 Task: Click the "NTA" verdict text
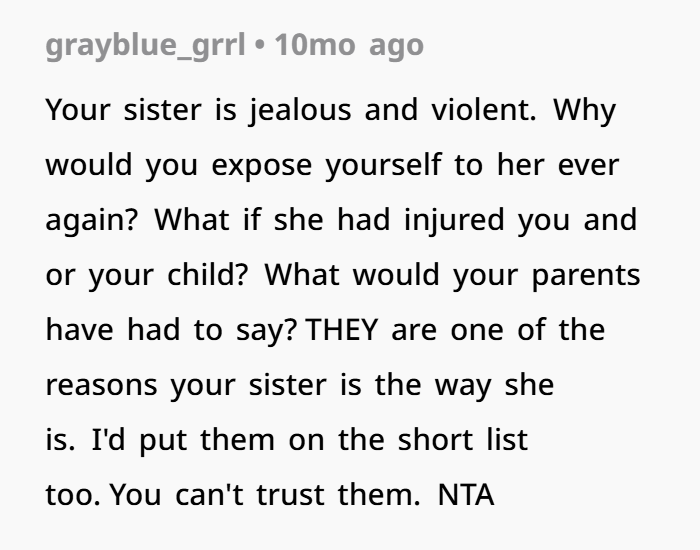pos(466,494)
